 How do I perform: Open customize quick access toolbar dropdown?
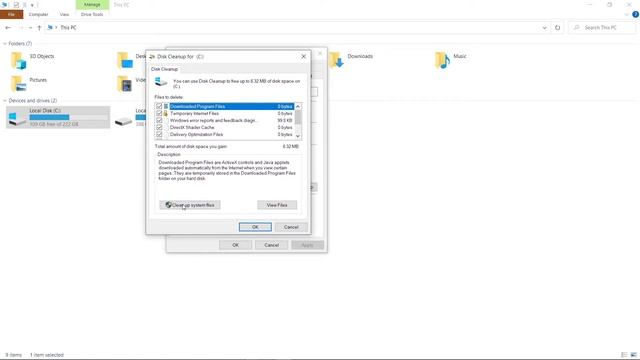[x=32, y=5]
